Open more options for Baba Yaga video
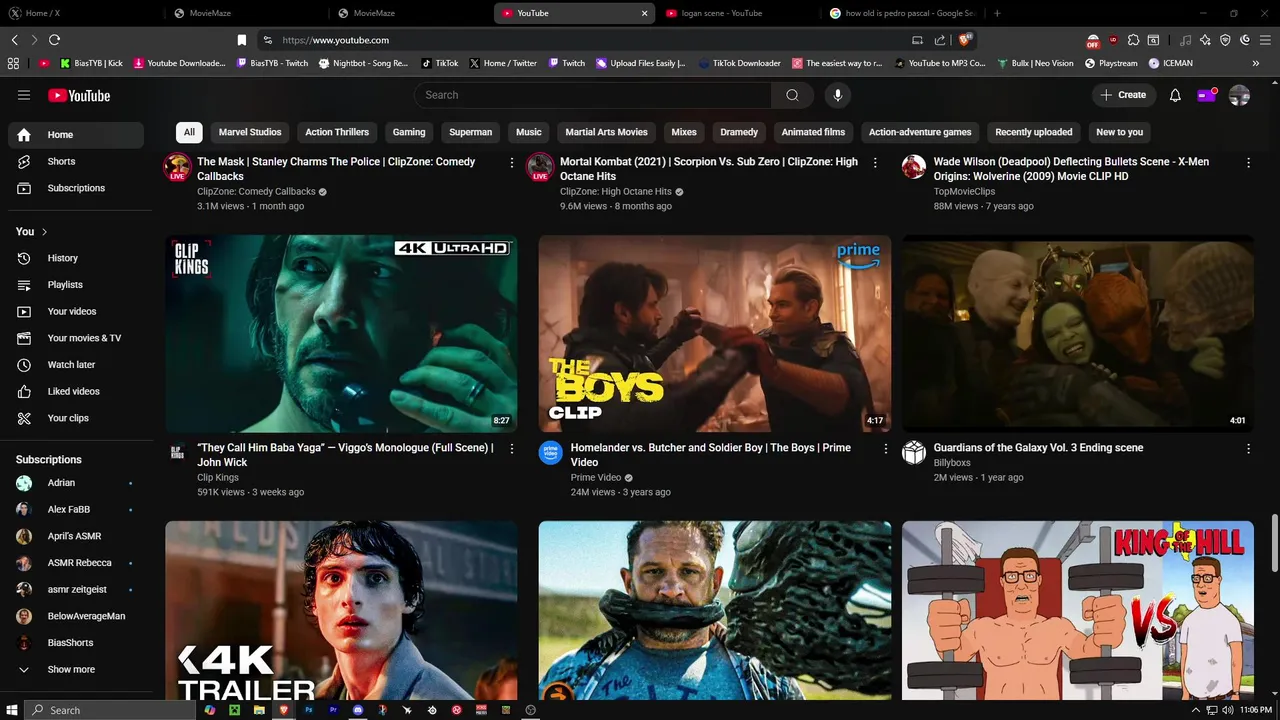Screen dimensions: 1280x720 [512, 449]
